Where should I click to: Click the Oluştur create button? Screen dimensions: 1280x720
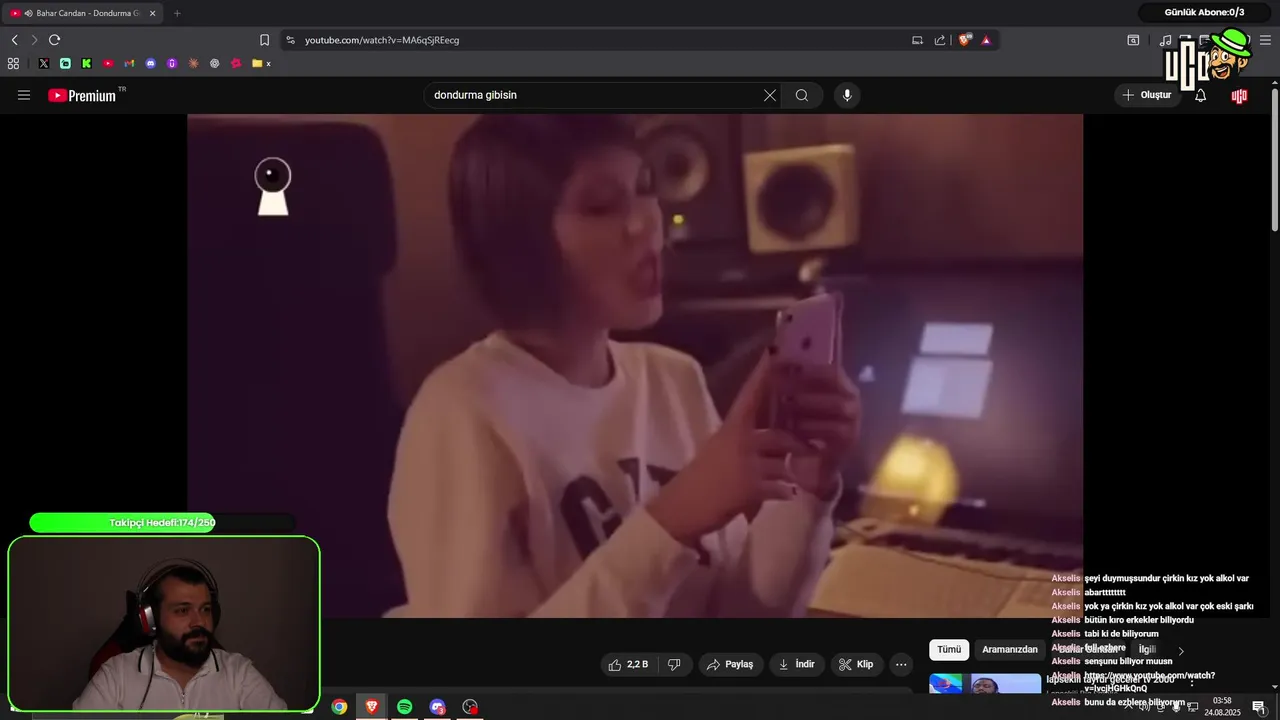pos(1146,95)
